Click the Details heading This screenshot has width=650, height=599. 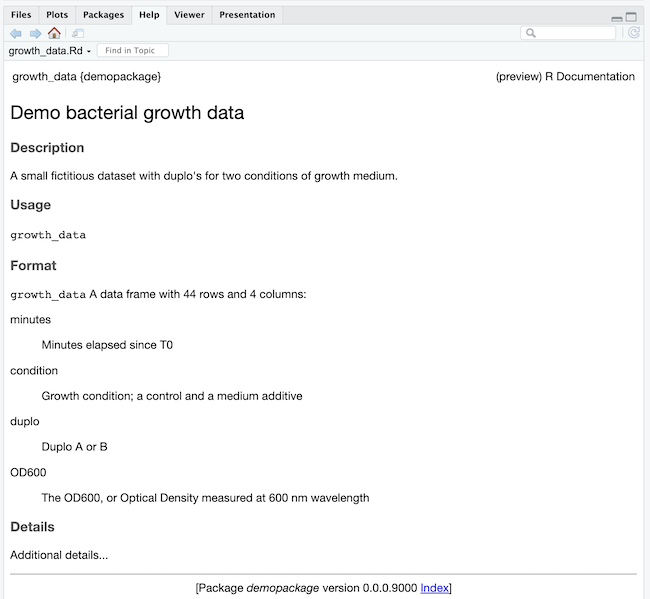[x=32, y=527]
